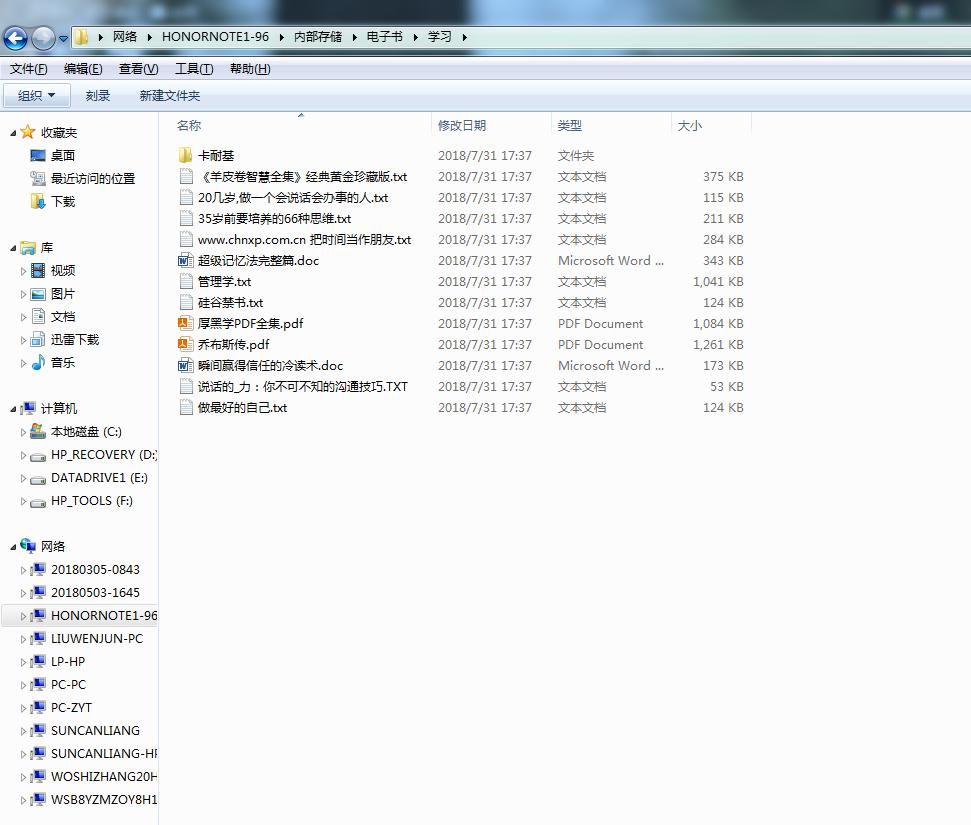Click the Forward navigation arrow button
The image size is (971, 825).
pos(43,38)
